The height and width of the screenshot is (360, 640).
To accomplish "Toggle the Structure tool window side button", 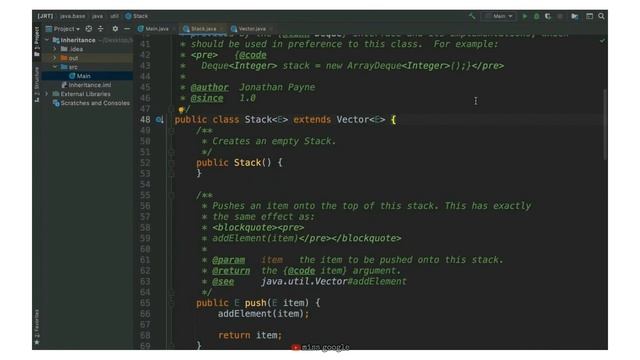I will click(37, 84).
